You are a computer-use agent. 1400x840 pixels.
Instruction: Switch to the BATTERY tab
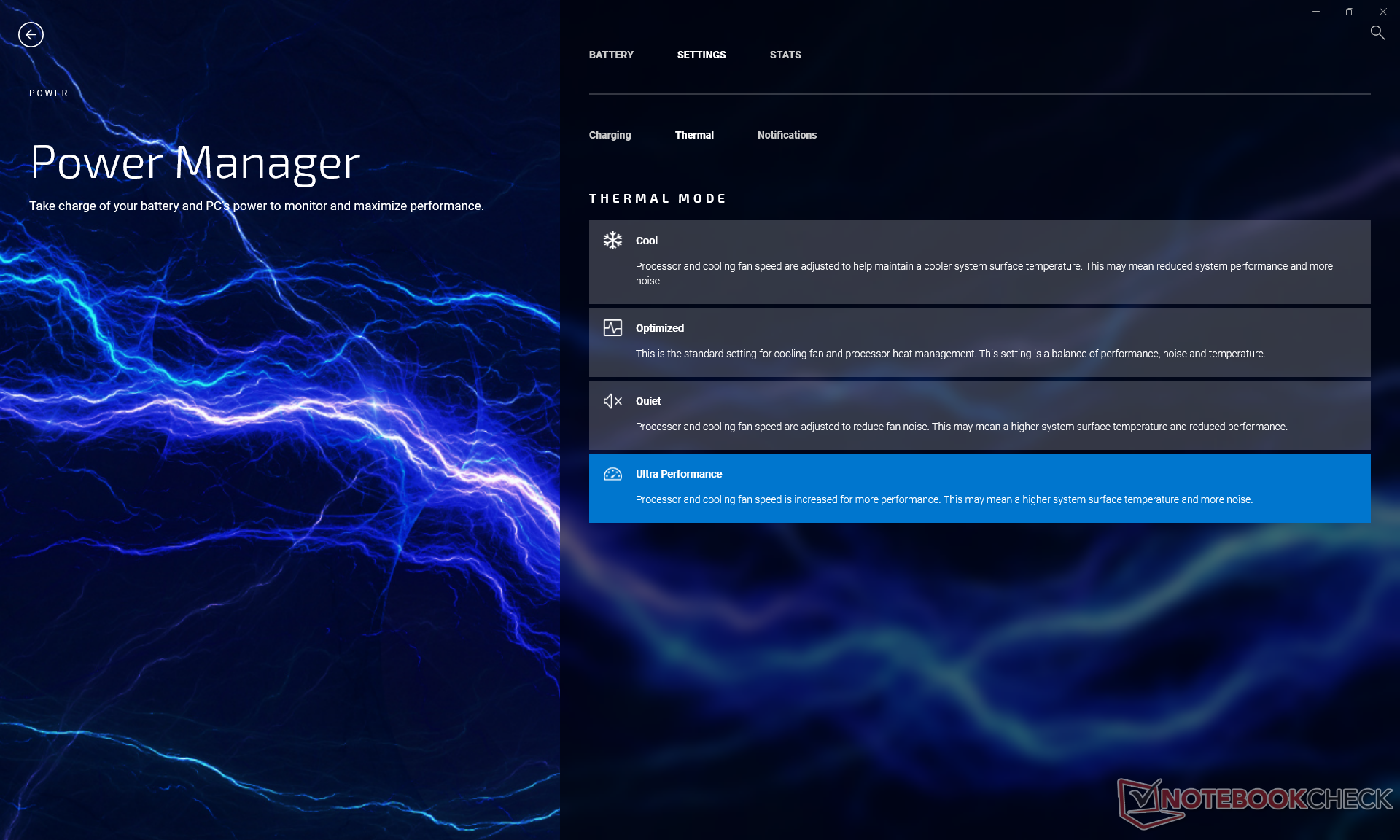coord(611,55)
